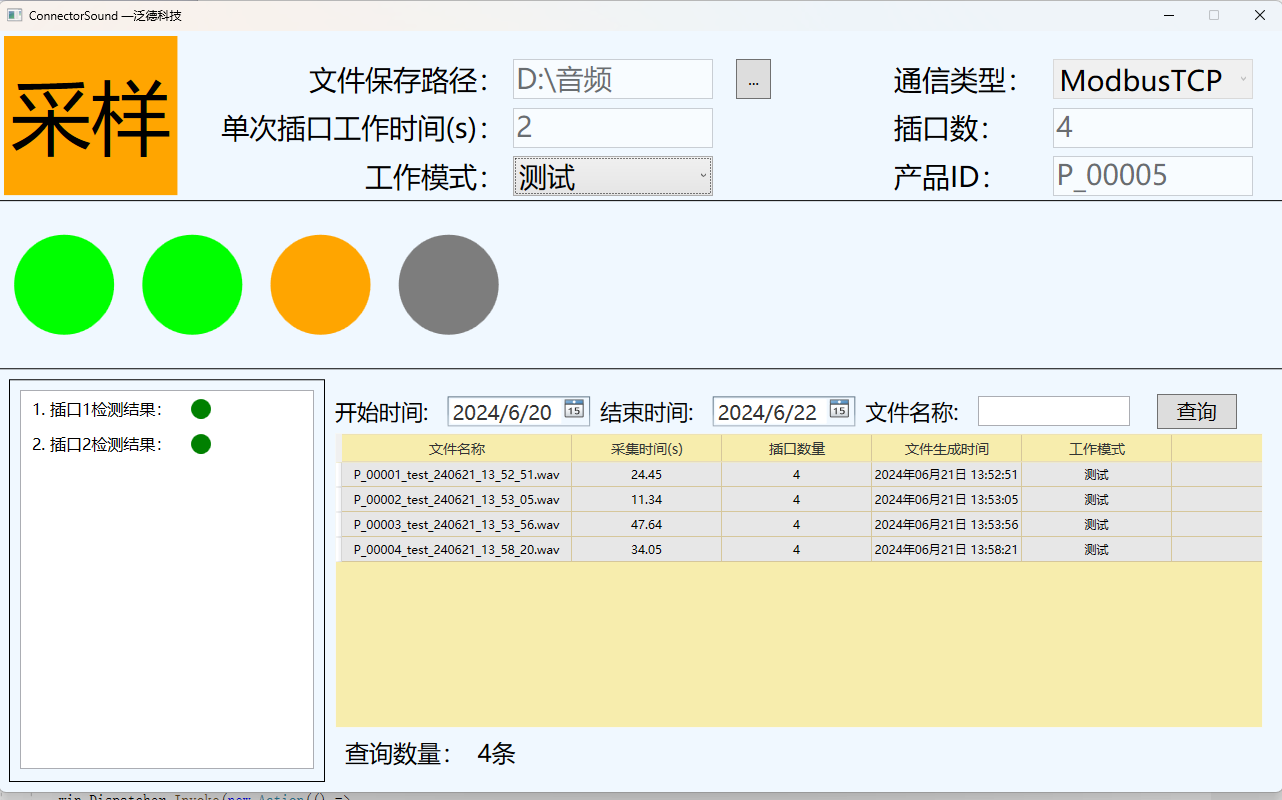Sort by the 插口数量 column header
1282x800 pixels.
(797, 449)
